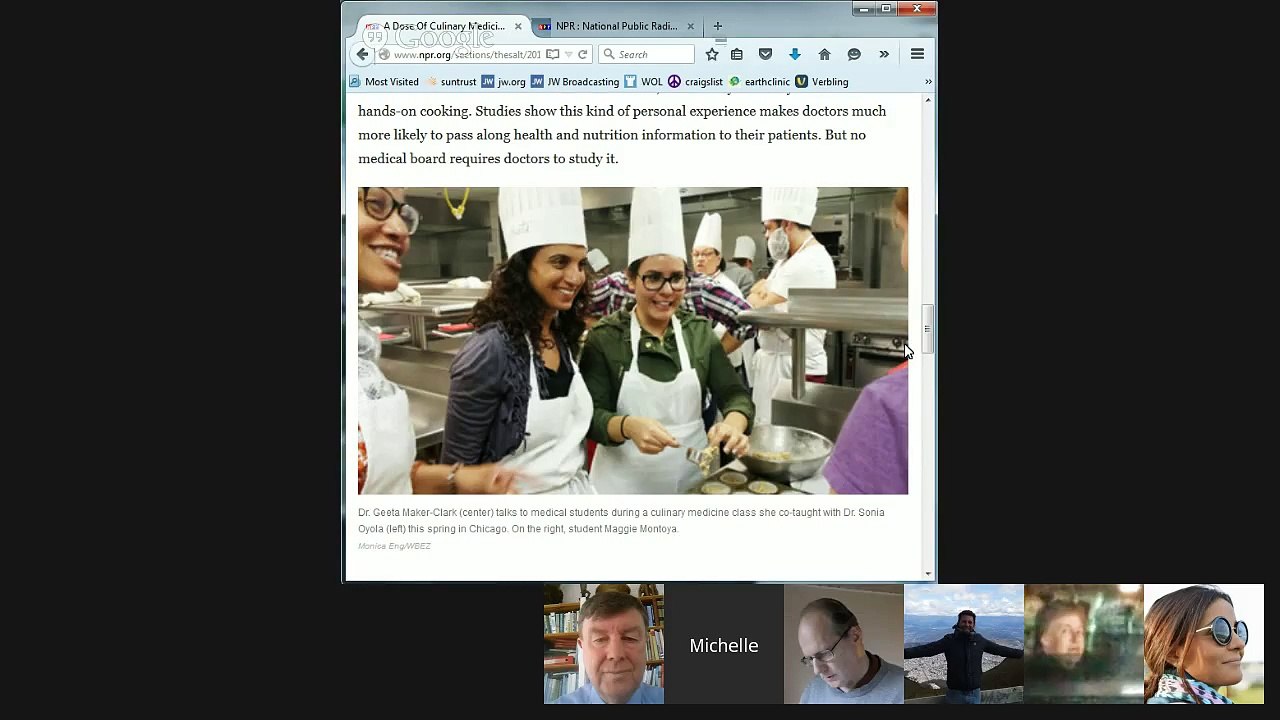
Task: Close the 'A Dose Of Culinary Medici...' tab
Action: (518, 26)
